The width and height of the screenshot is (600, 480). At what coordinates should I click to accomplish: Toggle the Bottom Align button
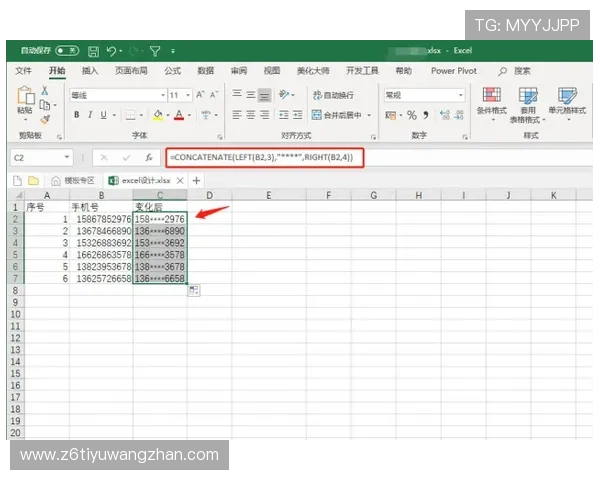click(264, 95)
